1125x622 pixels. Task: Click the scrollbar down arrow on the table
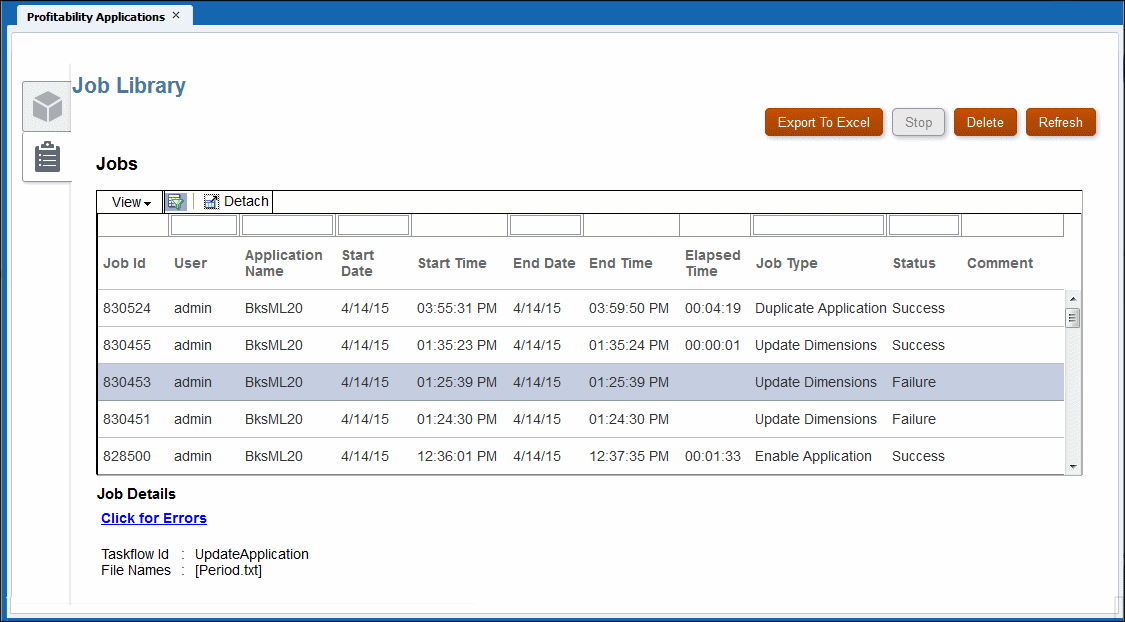1071,464
